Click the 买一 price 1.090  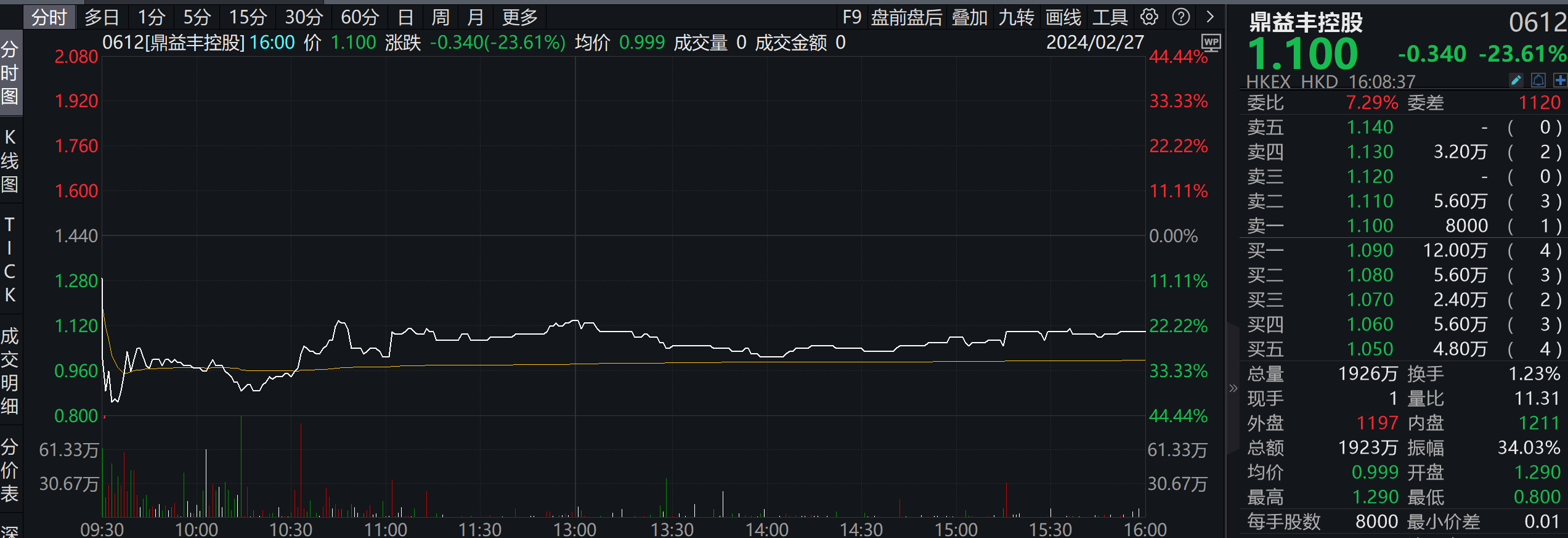pyautogui.click(x=1370, y=250)
